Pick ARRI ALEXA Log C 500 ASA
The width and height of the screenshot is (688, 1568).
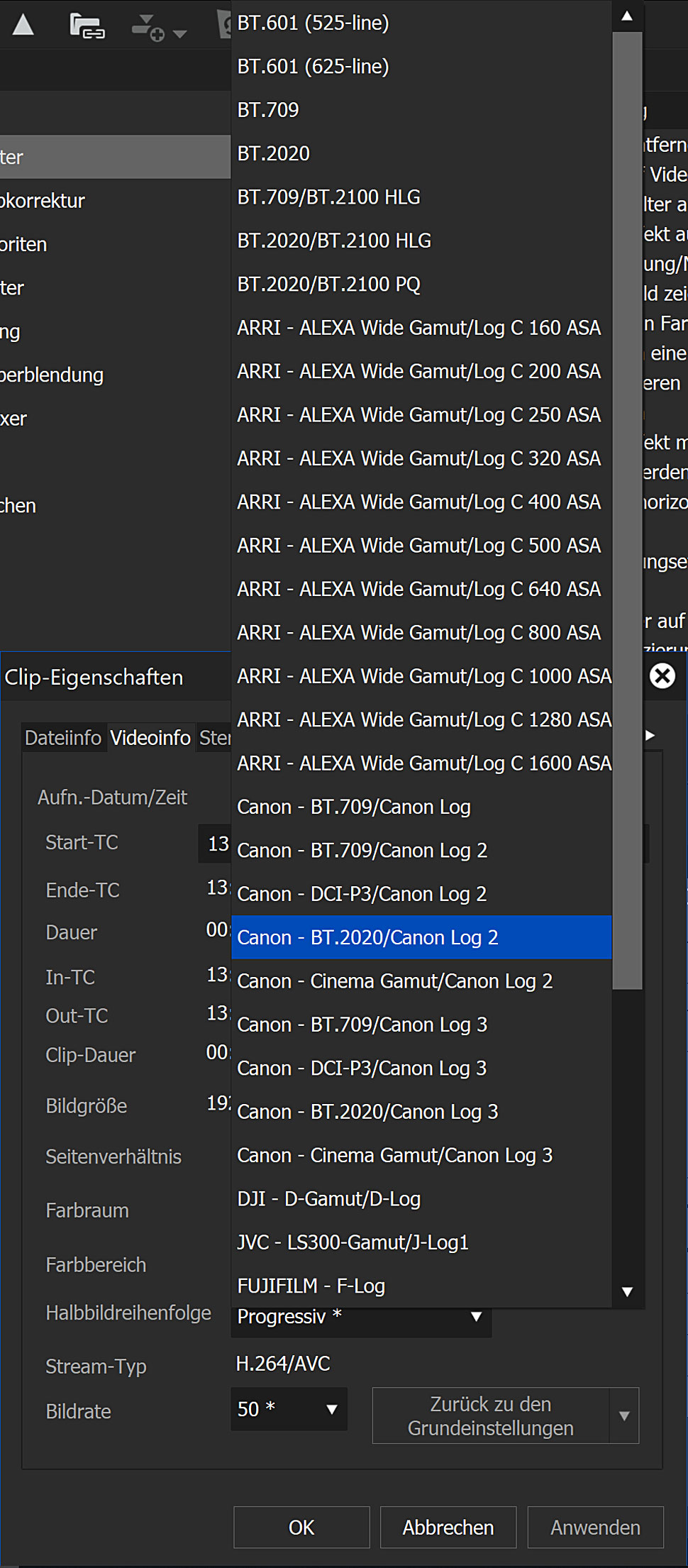pos(421,546)
